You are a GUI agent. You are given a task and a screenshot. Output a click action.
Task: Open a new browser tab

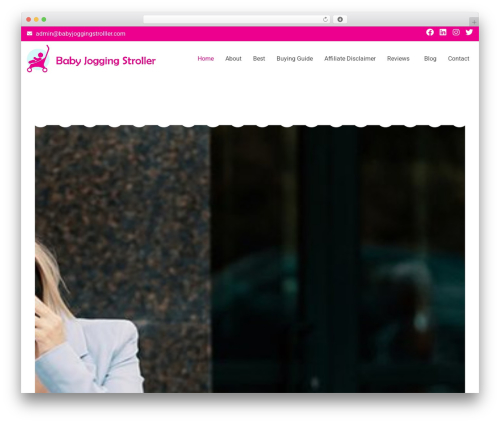474,22
